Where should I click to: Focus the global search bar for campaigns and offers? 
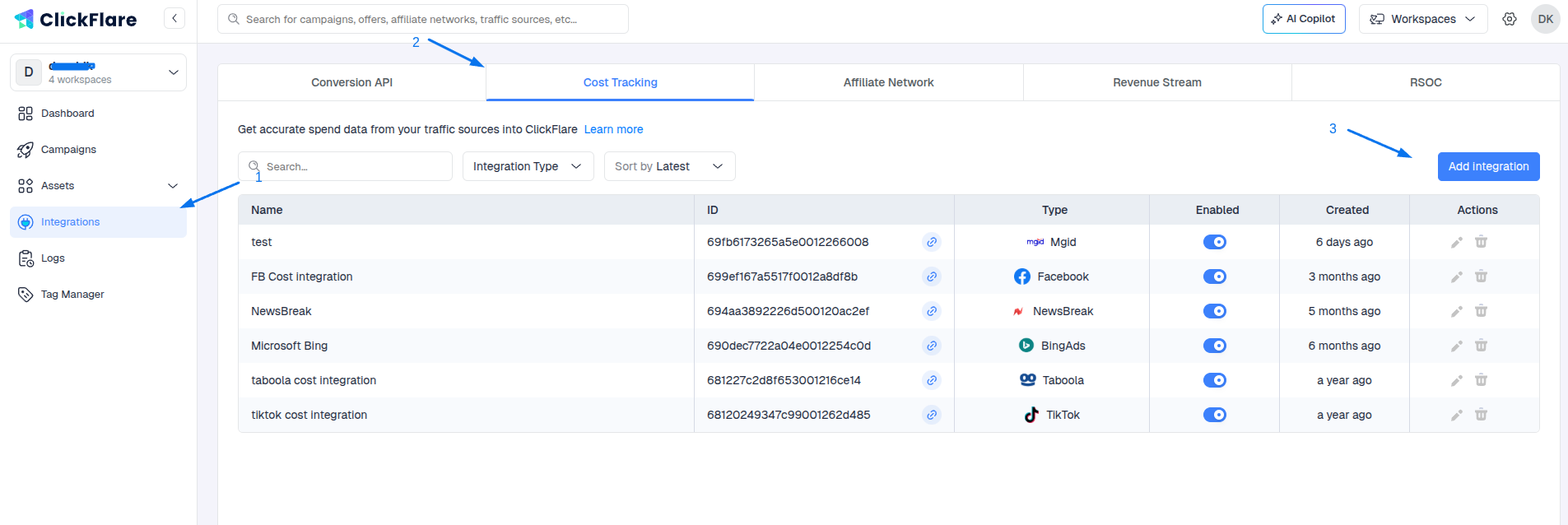(423, 19)
